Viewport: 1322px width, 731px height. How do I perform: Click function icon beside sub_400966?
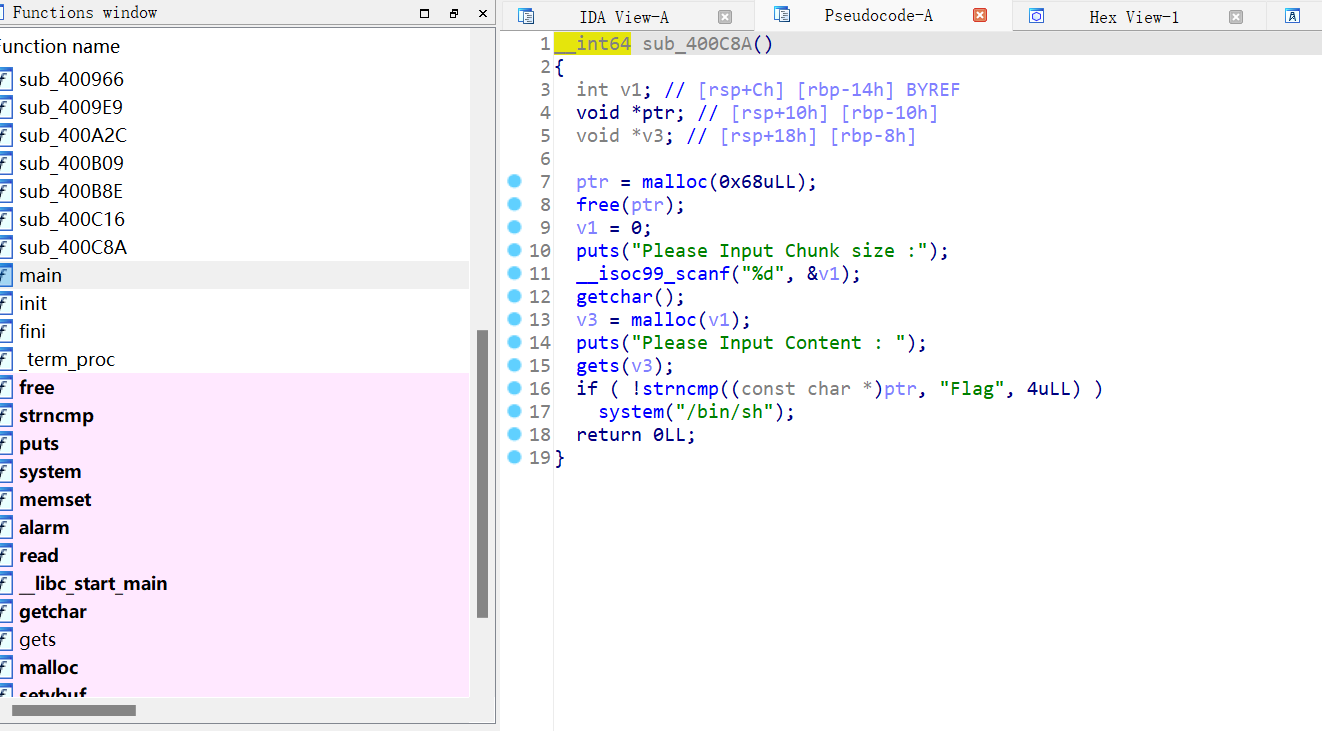click(5, 79)
